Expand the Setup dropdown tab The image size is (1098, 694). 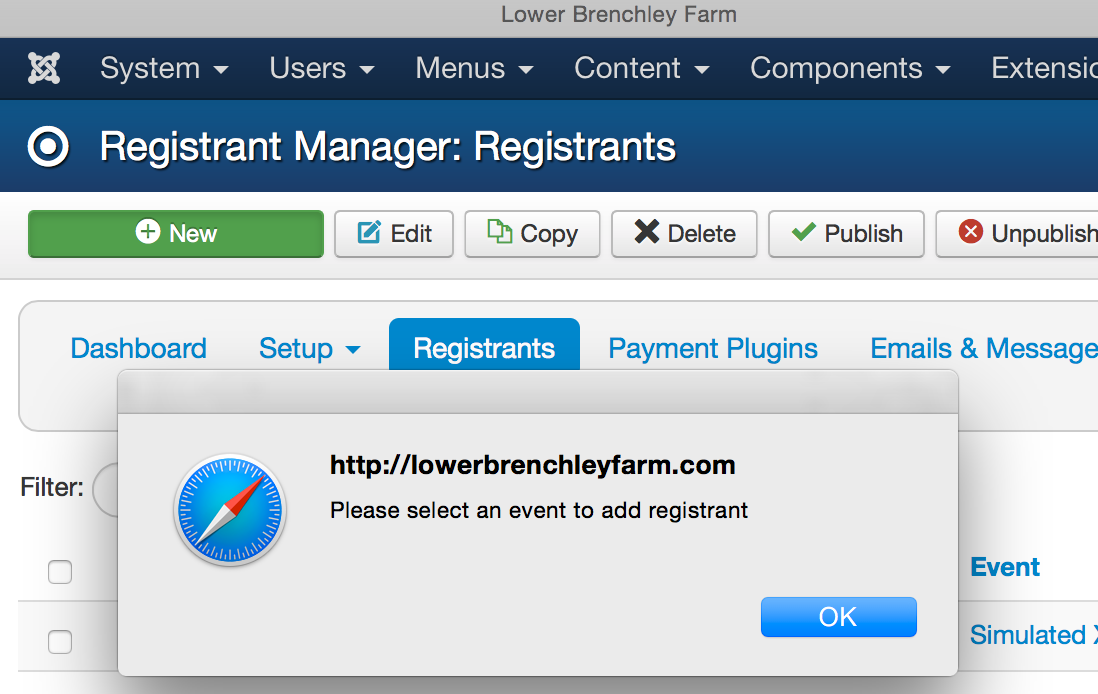310,348
